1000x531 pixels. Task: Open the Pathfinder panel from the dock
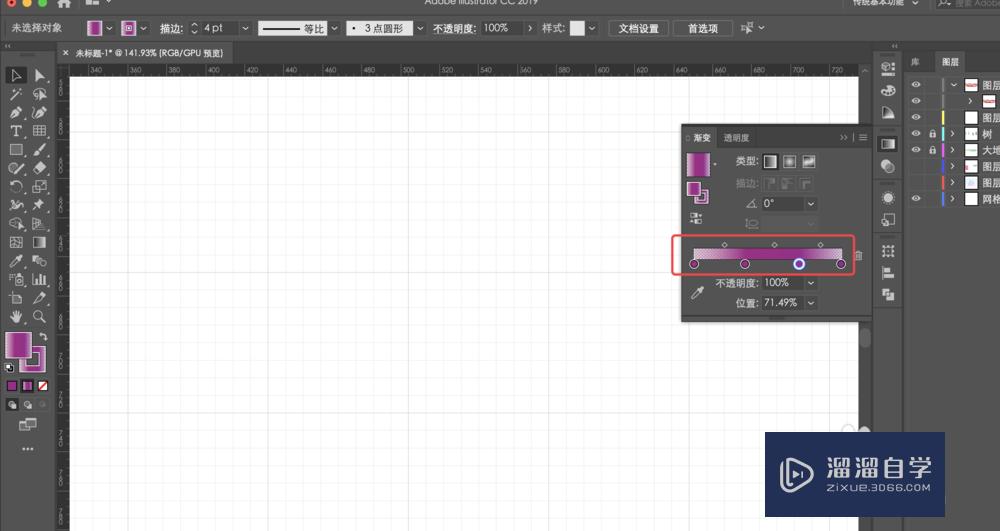(888, 295)
